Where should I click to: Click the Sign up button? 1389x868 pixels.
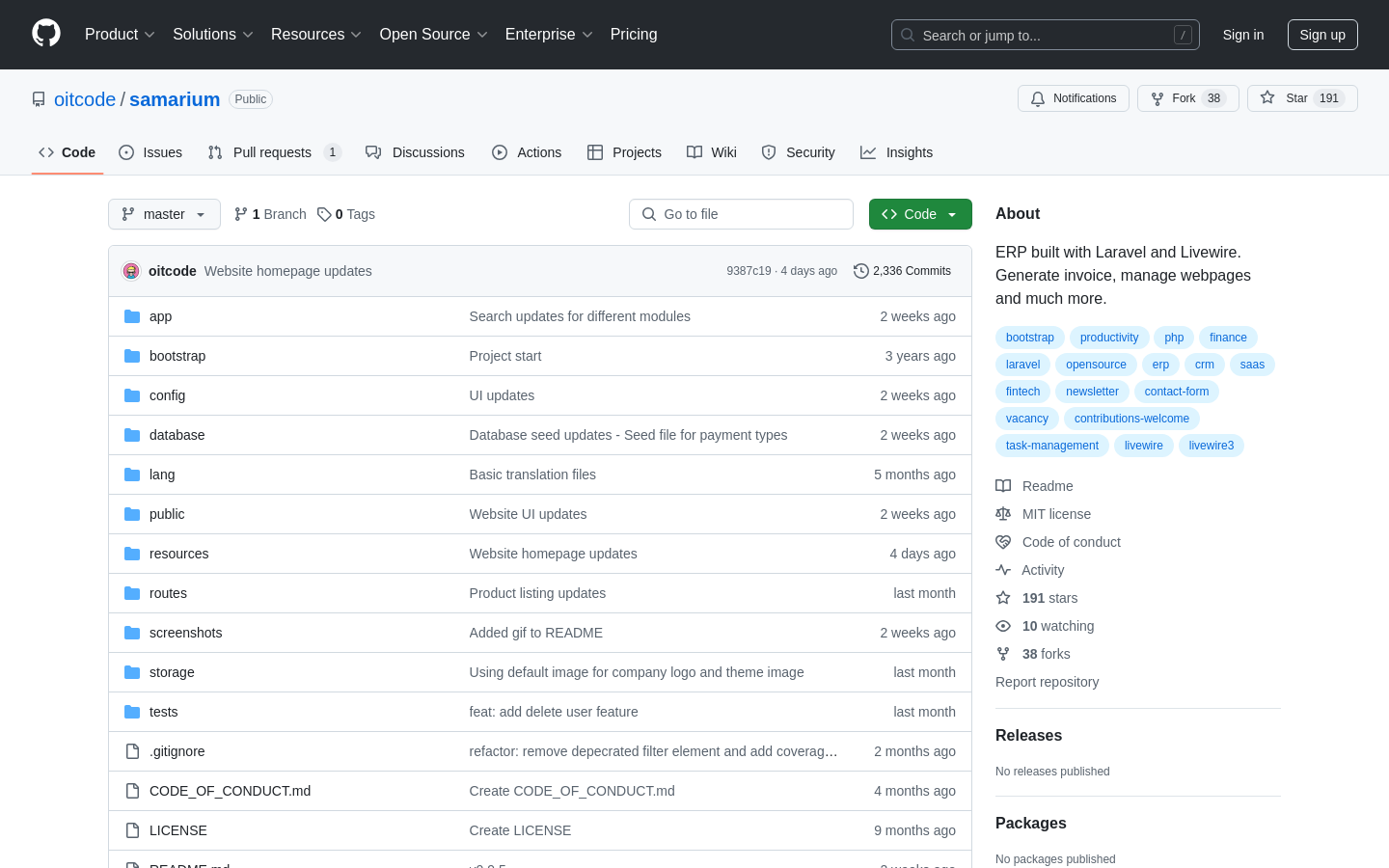(x=1322, y=35)
